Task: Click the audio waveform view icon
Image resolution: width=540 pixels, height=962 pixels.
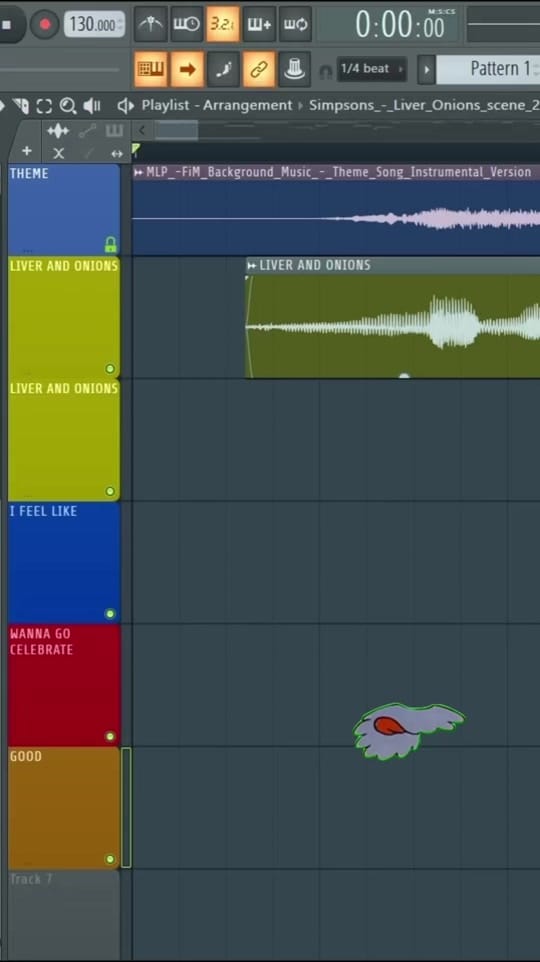Action: (58, 131)
